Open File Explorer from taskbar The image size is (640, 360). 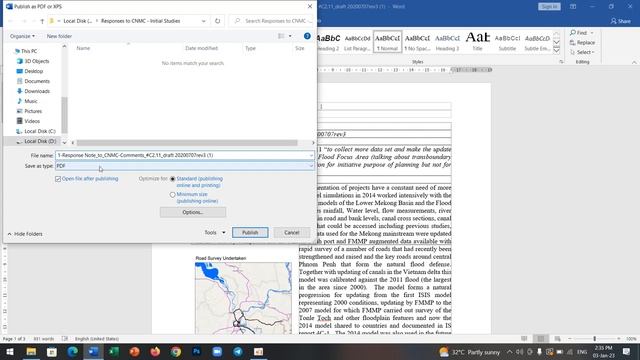pos(31,351)
